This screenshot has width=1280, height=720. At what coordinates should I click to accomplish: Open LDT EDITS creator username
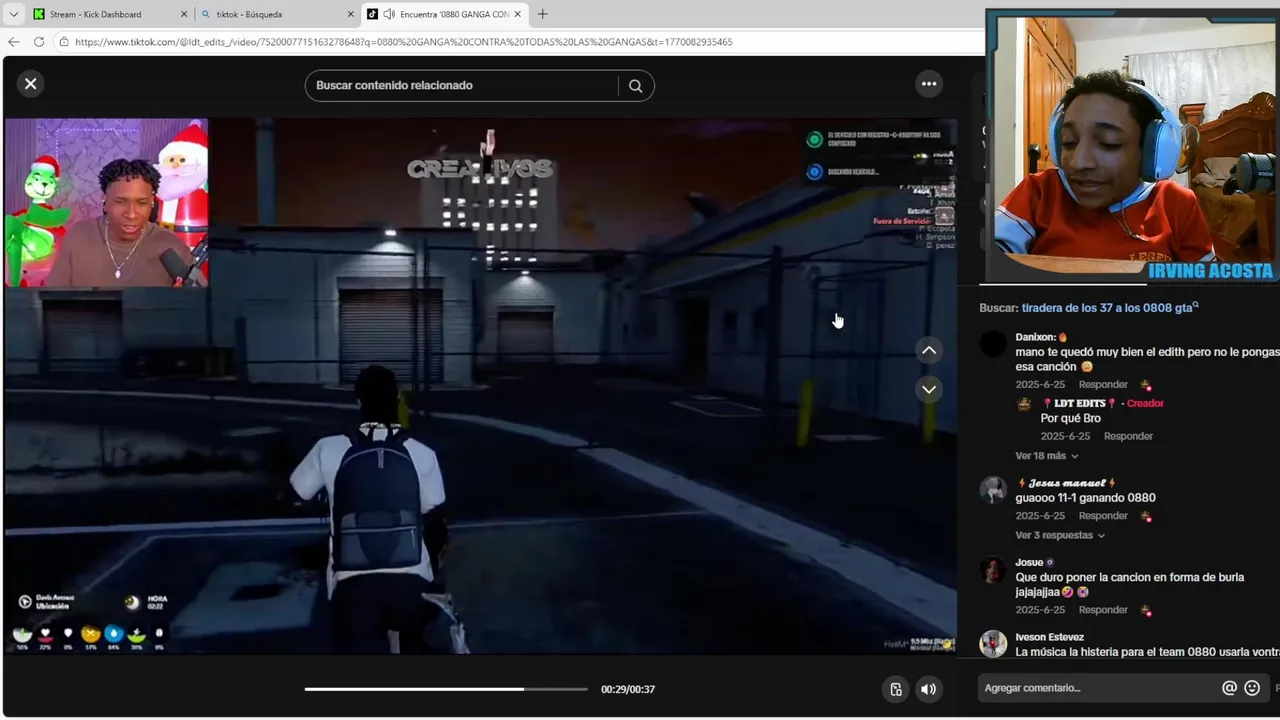[1079, 404]
